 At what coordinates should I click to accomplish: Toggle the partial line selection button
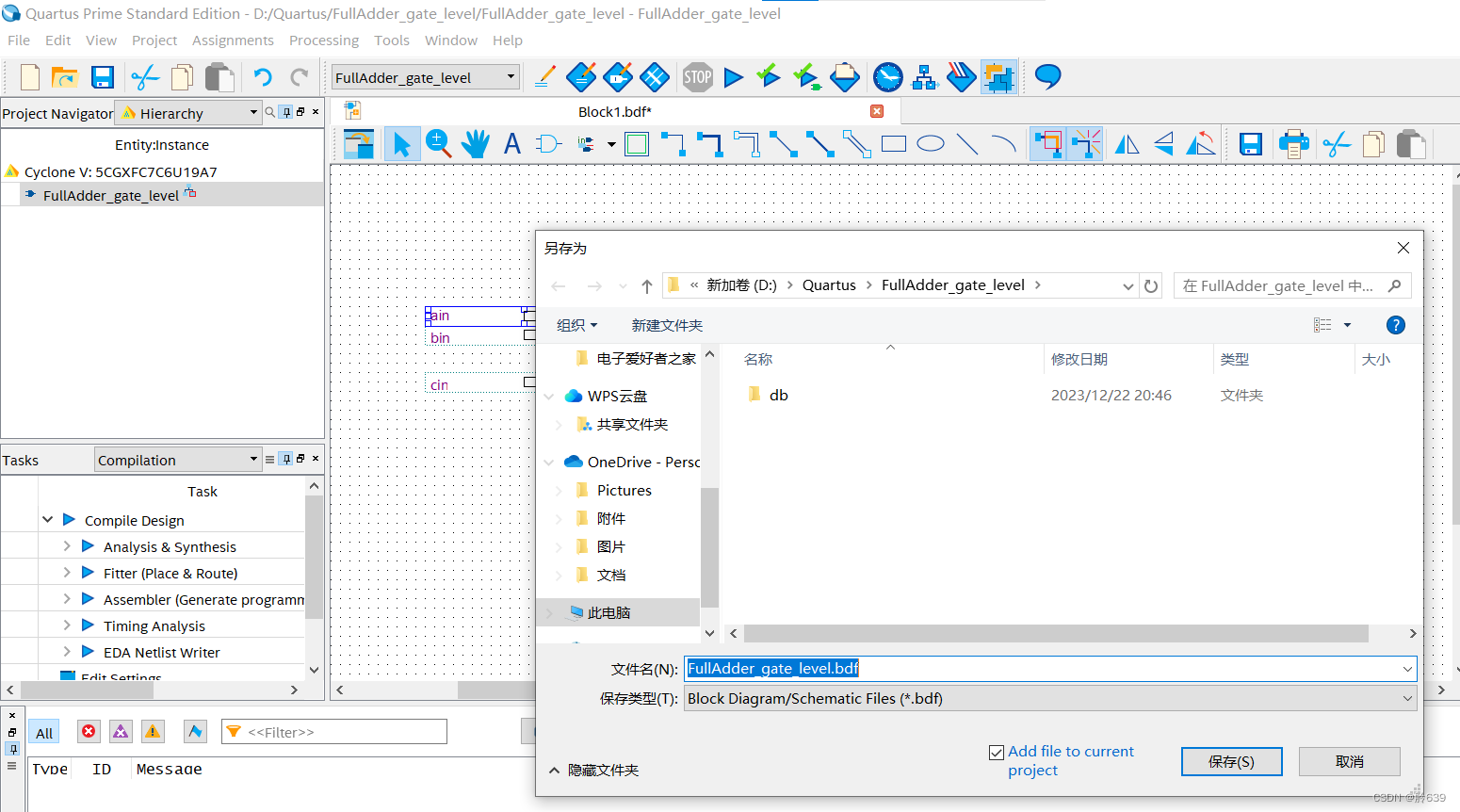1085,144
